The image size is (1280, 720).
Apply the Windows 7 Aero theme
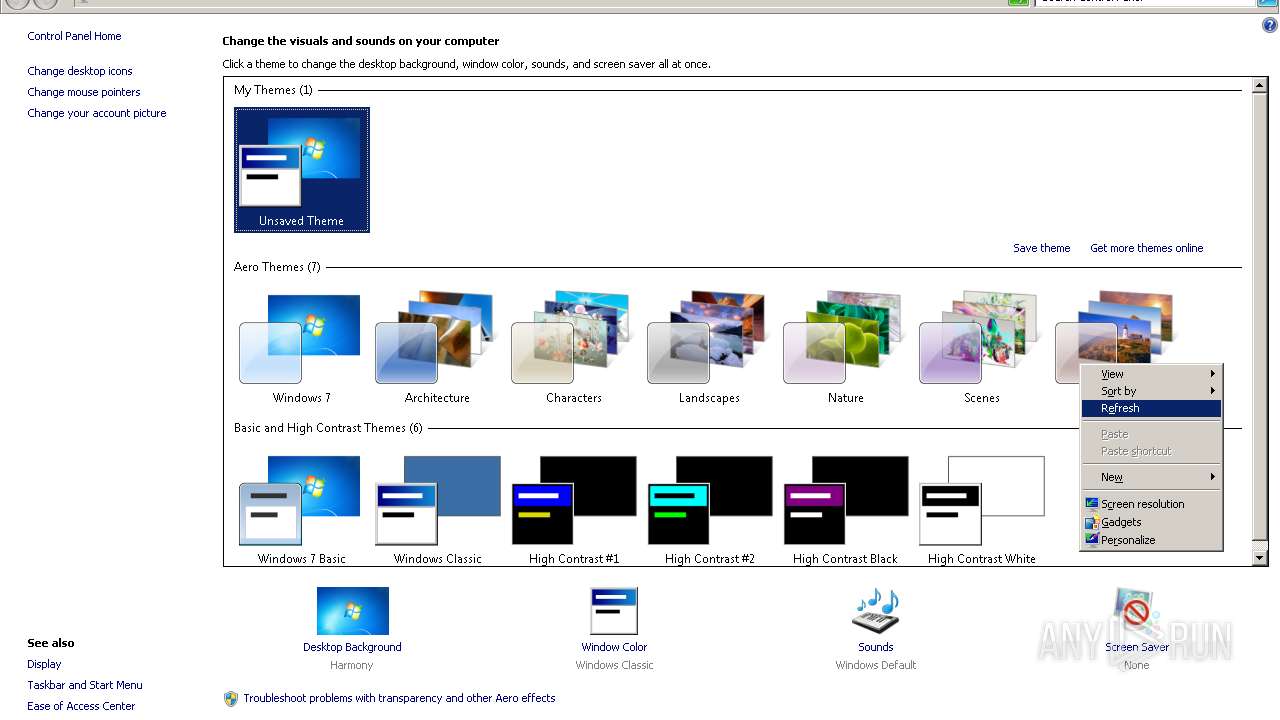click(301, 348)
